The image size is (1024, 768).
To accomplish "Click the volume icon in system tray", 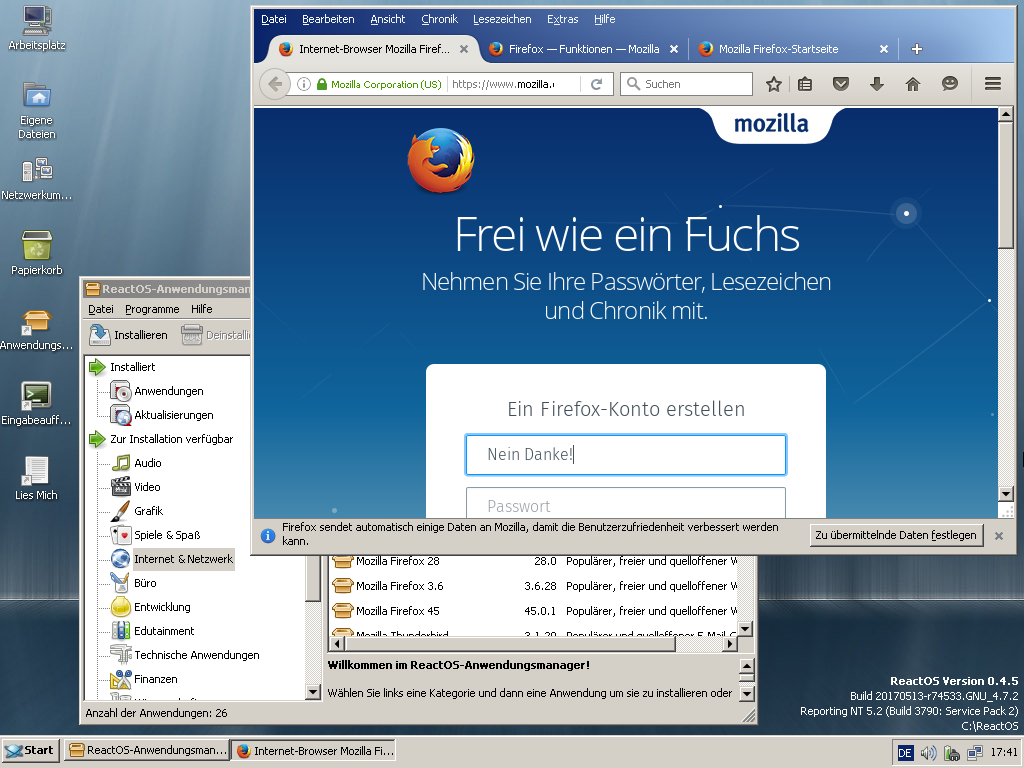I will [x=928, y=752].
